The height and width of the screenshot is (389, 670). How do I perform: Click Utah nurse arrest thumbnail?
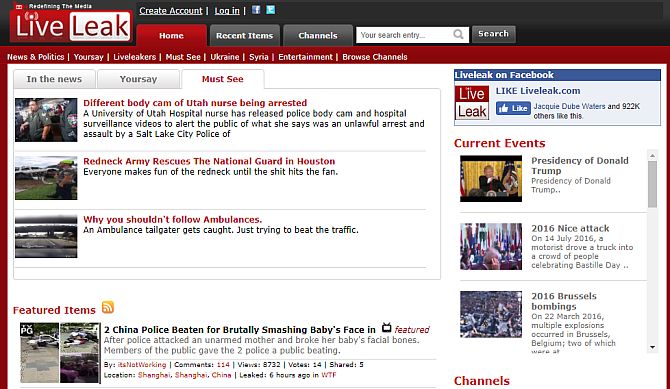[x=46, y=120]
